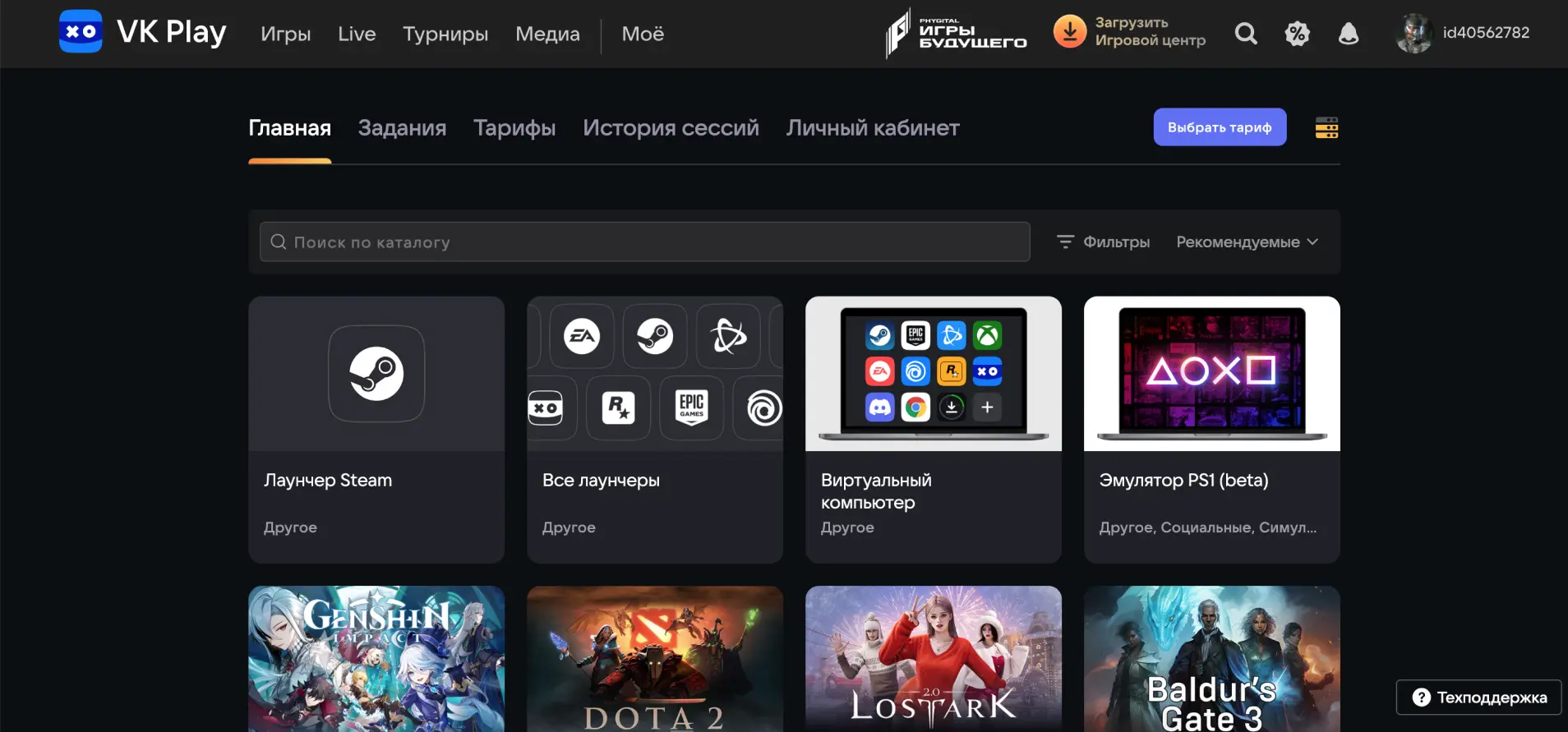Open the search magnifier in header
1568x732 pixels.
[x=1246, y=34]
